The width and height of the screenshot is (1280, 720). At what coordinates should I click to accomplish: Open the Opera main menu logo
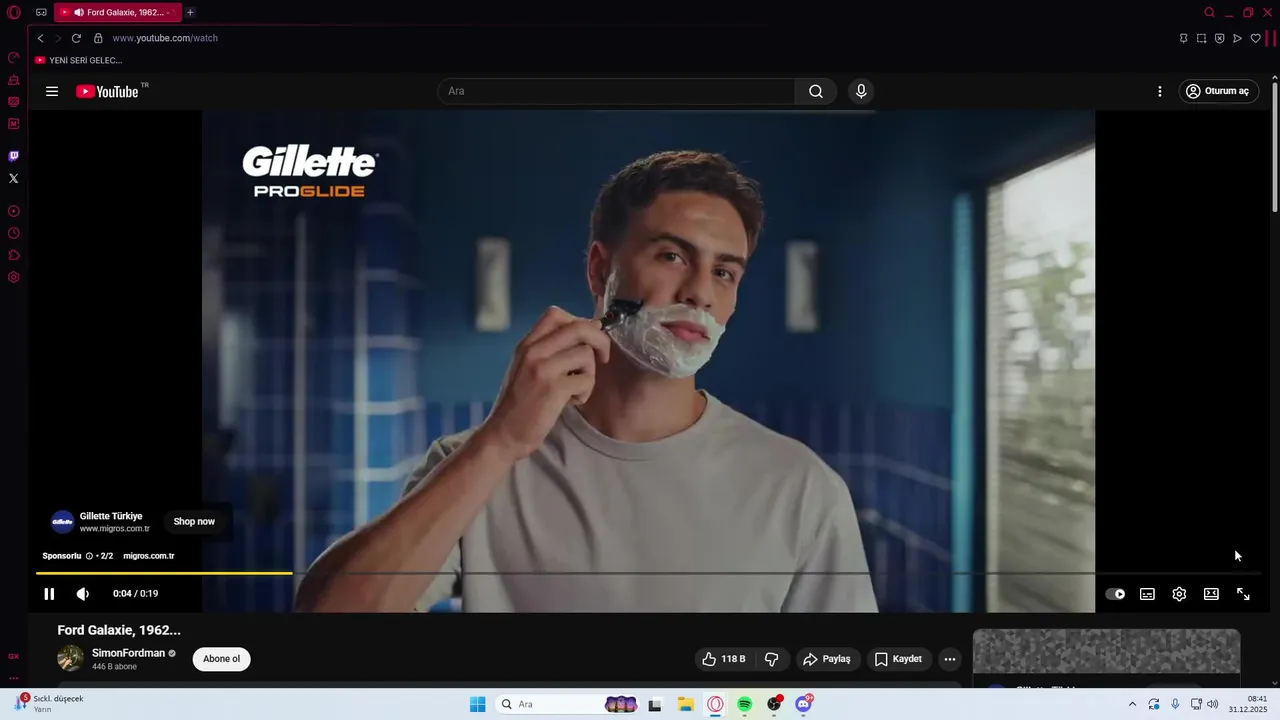(x=14, y=13)
